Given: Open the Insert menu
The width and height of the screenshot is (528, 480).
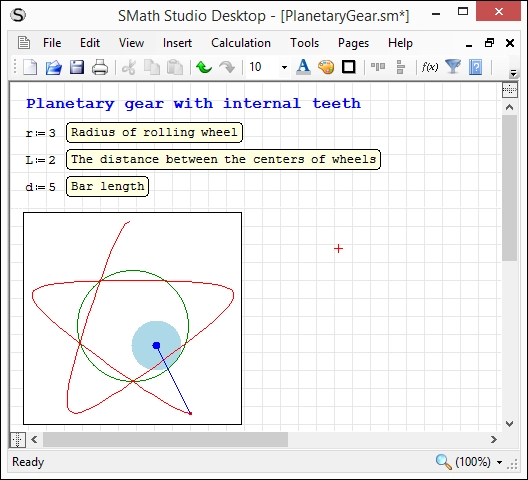Looking at the screenshot, I should click(177, 43).
